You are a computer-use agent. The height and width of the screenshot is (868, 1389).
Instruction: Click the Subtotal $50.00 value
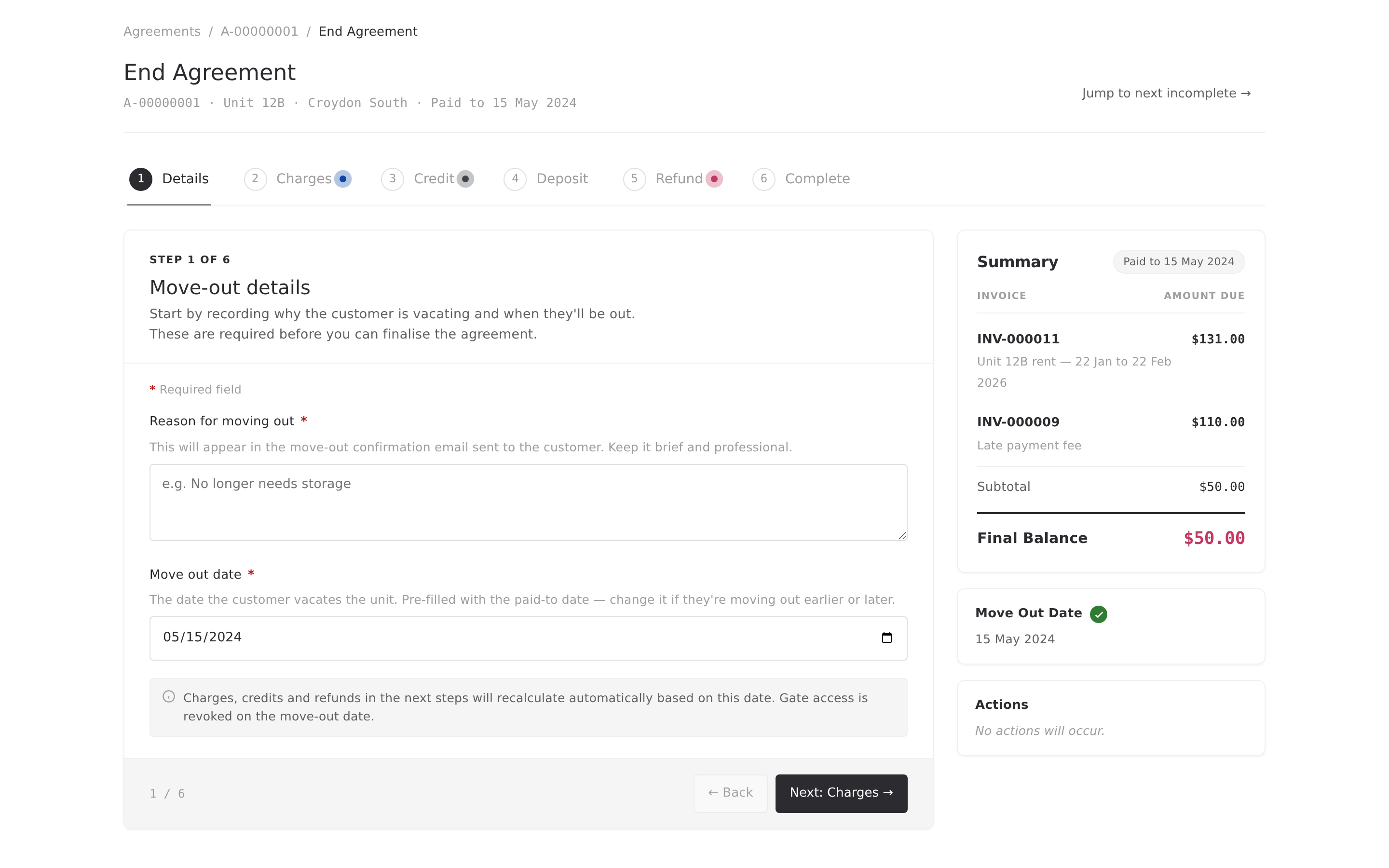click(x=1221, y=487)
